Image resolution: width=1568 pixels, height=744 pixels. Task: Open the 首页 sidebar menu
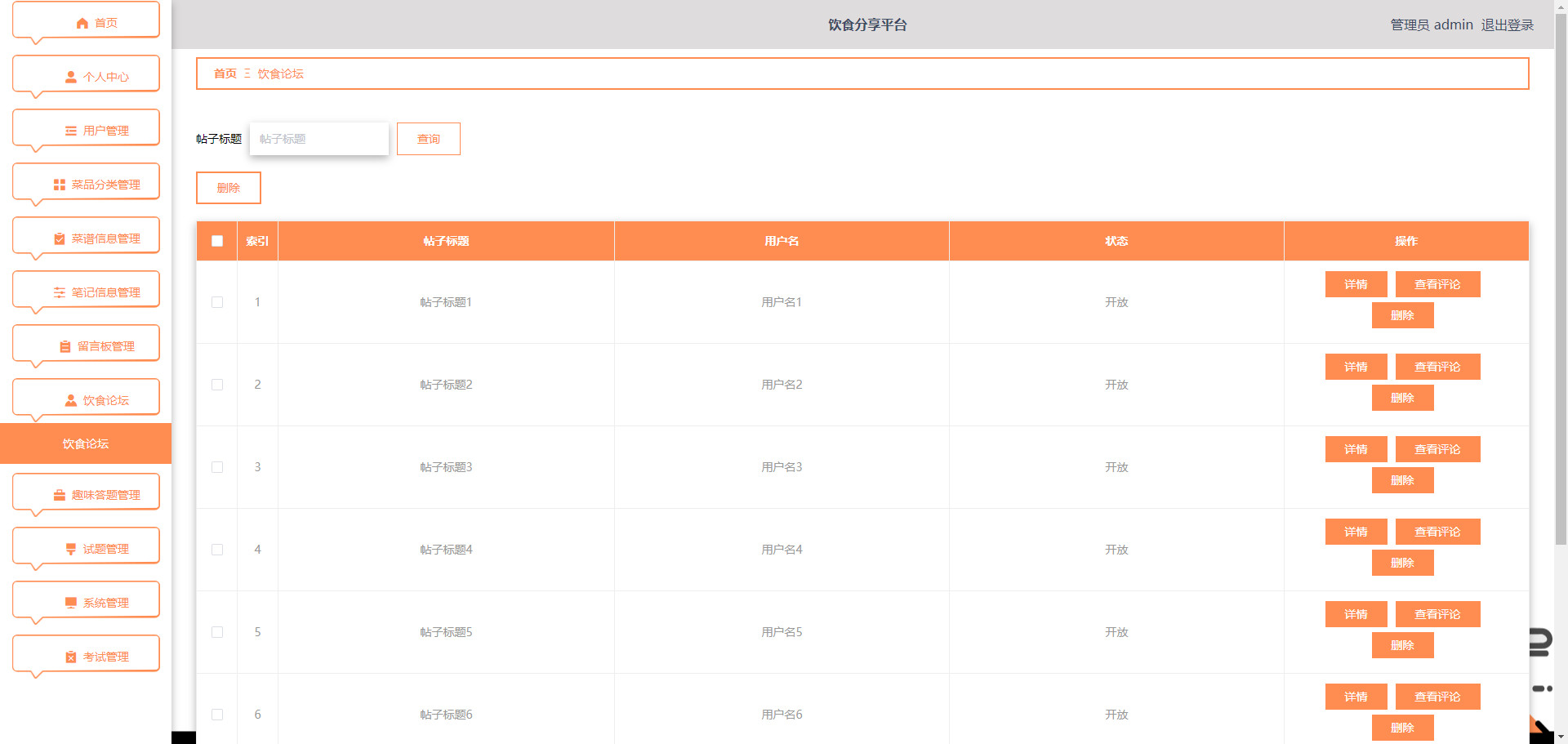pyautogui.click(x=86, y=23)
